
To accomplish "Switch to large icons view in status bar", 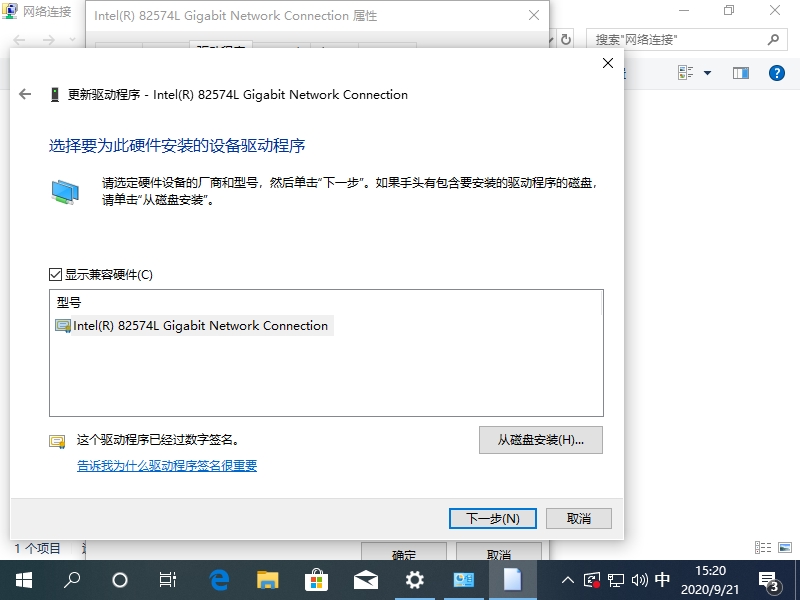I will (785, 547).
